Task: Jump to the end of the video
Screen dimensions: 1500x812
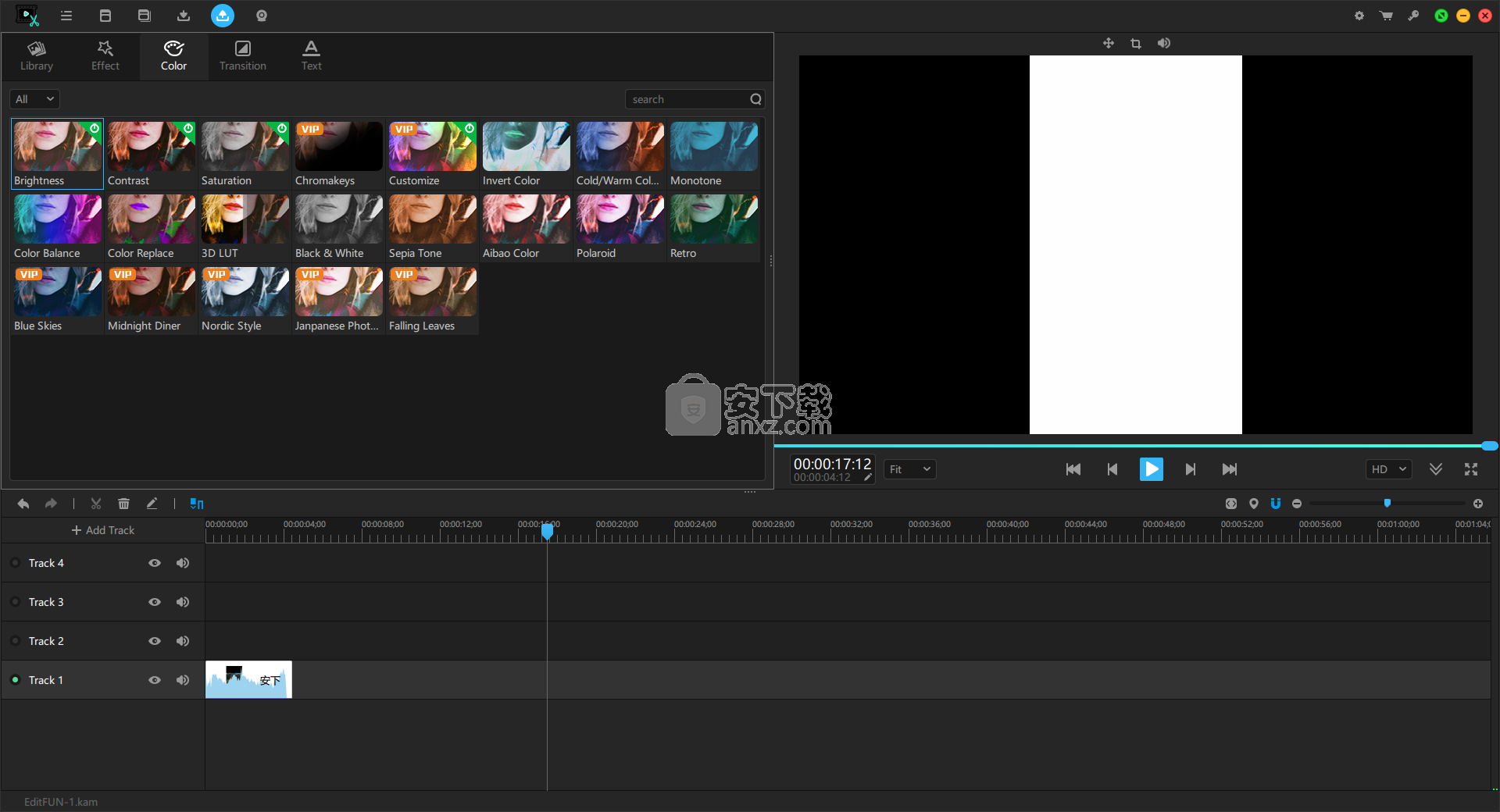Action: (1230, 469)
